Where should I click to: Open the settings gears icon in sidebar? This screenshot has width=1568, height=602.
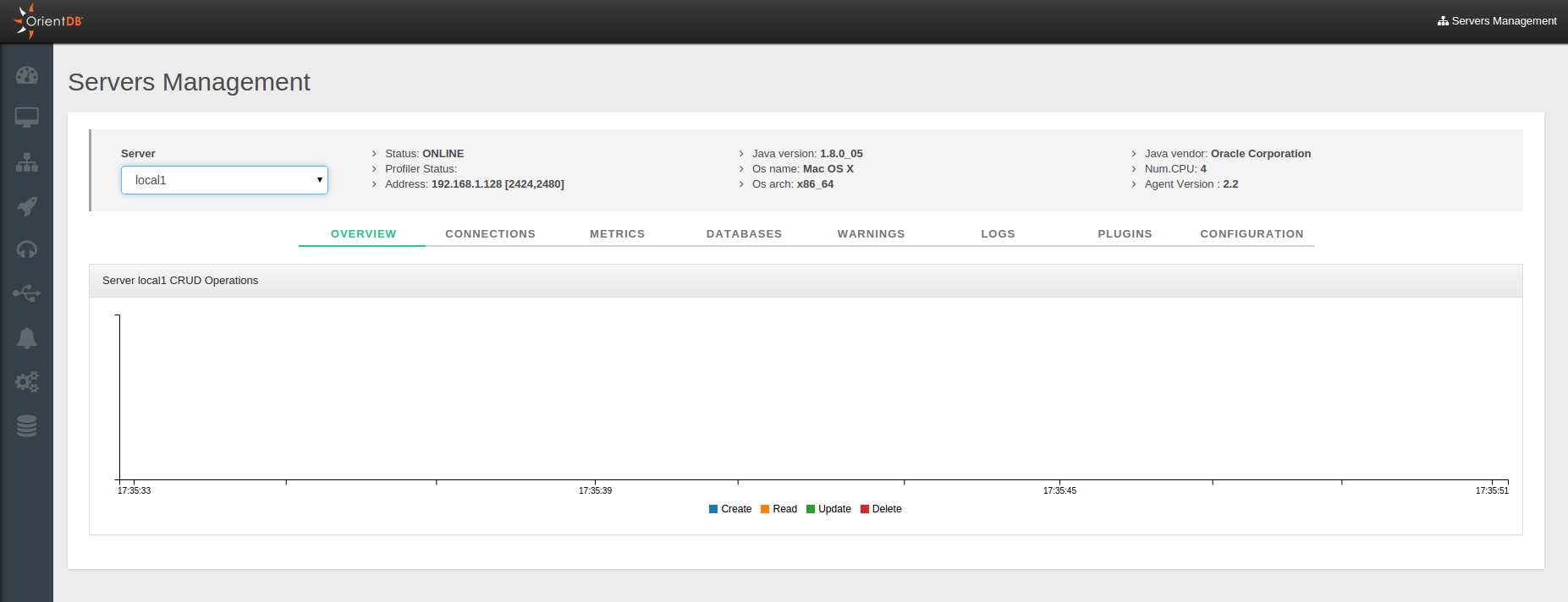pos(26,382)
